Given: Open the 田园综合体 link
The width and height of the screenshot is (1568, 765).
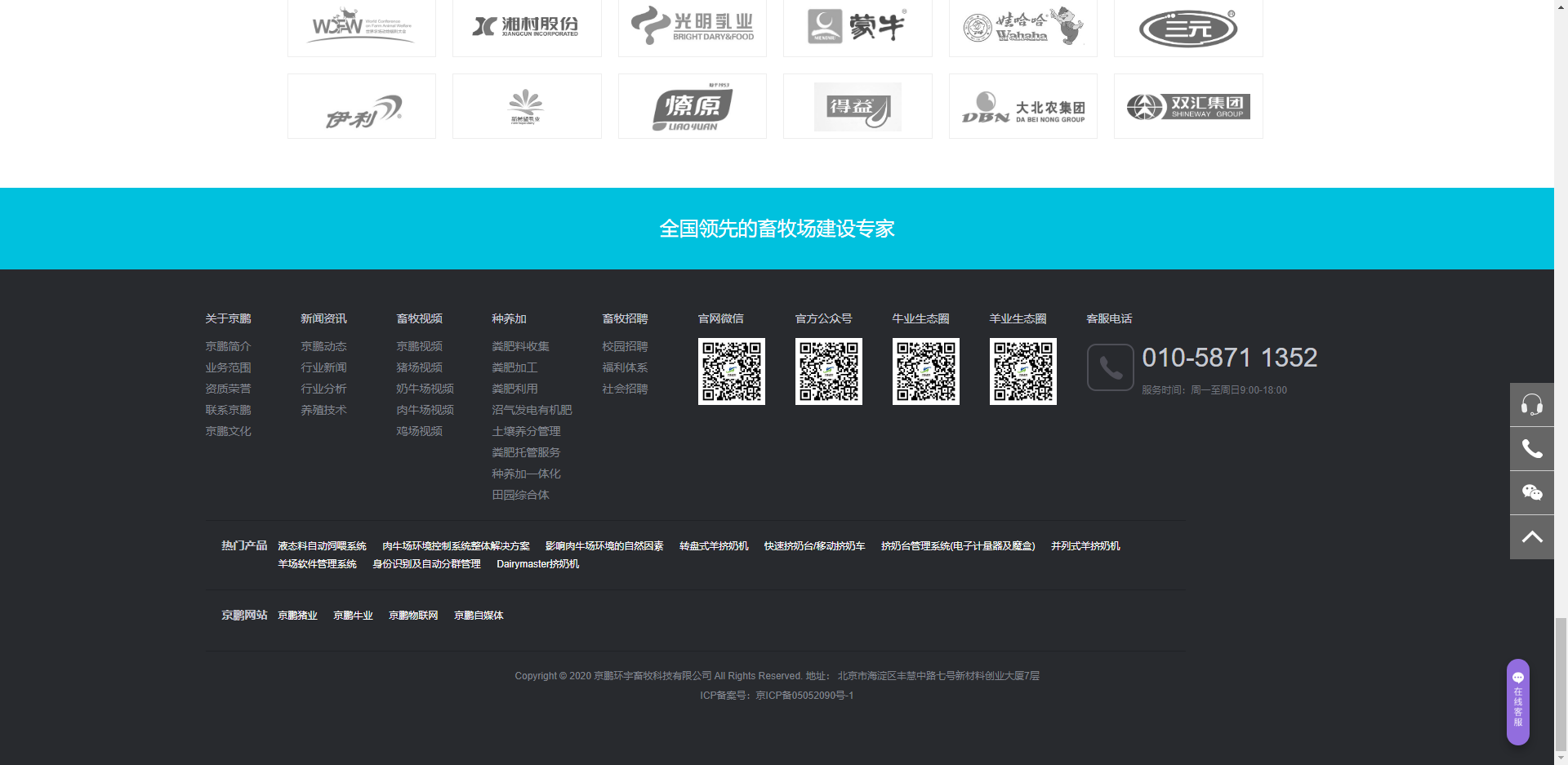Looking at the screenshot, I should 520,495.
